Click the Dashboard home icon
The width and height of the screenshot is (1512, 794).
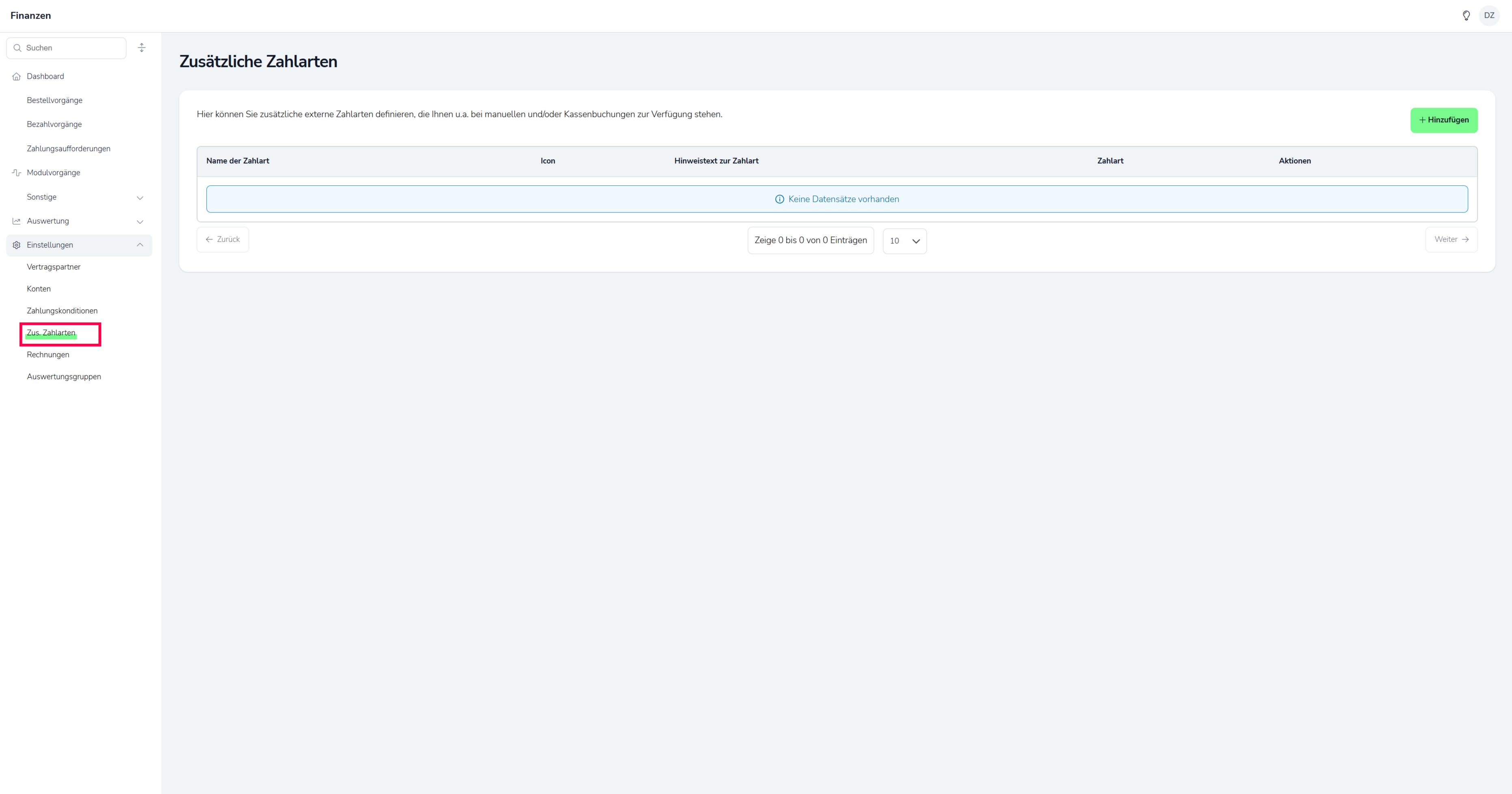[x=16, y=77]
